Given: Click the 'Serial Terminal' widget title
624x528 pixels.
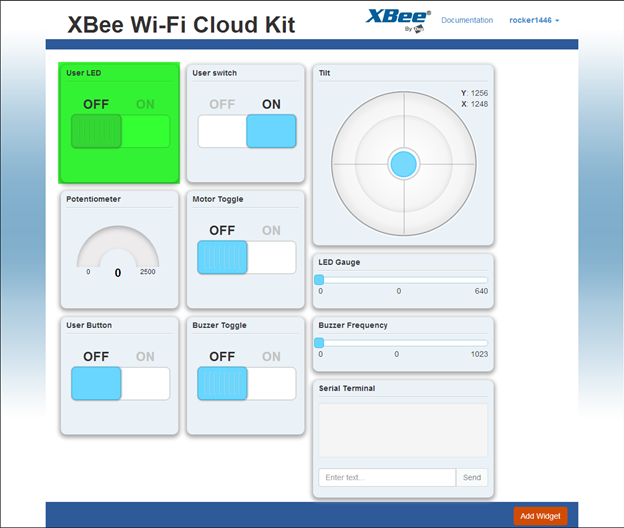Looking at the screenshot, I should (x=347, y=388).
